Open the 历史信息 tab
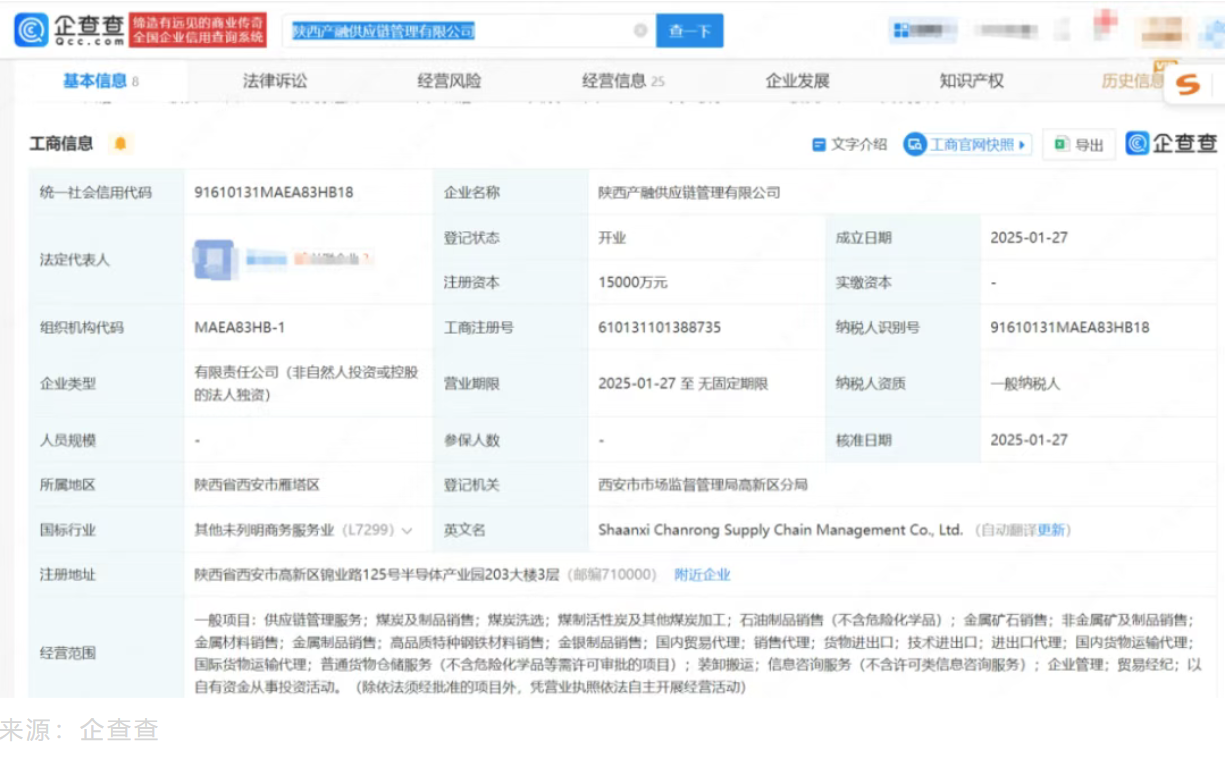This screenshot has height=757, width=1231. click(1133, 81)
